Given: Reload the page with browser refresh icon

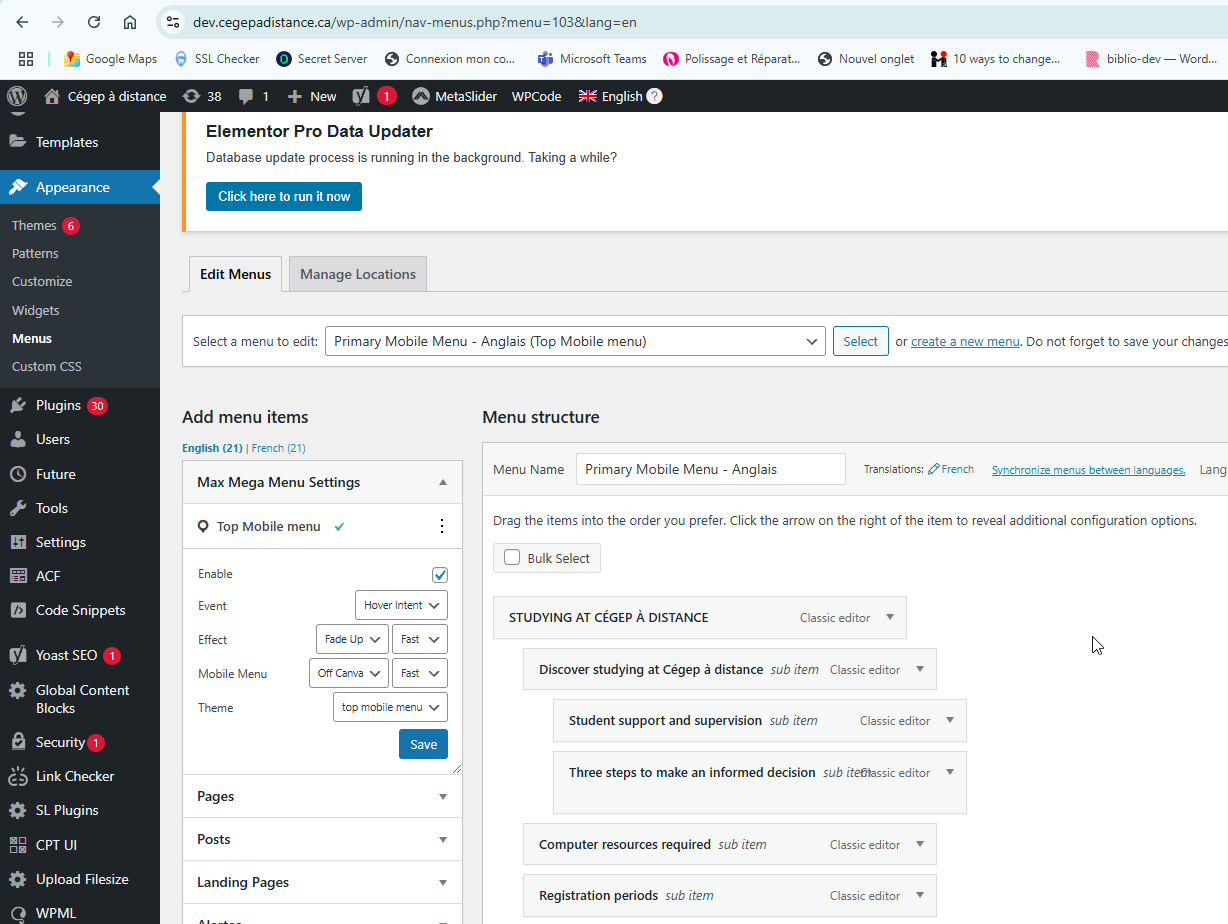Looking at the screenshot, I should 94,22.
